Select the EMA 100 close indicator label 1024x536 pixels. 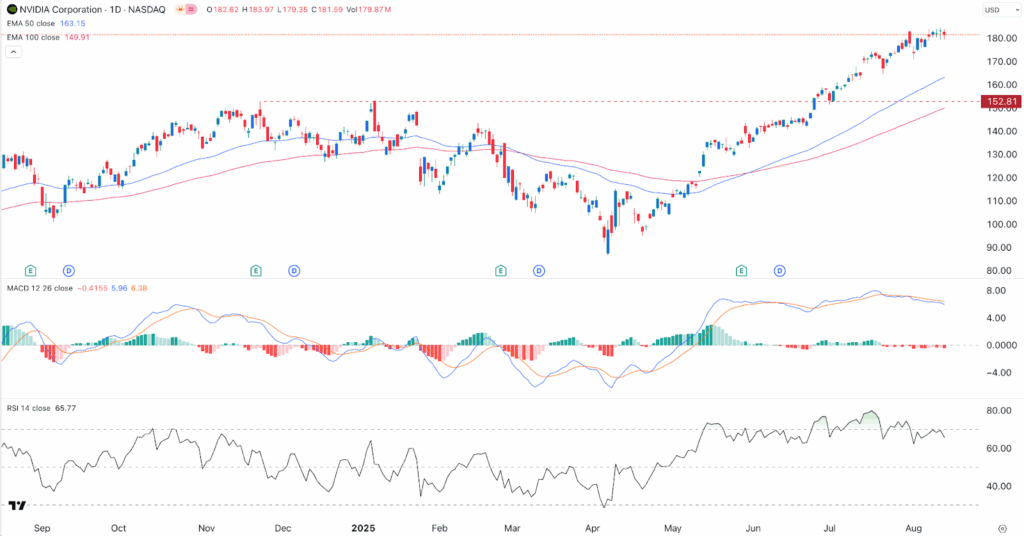[x=33, y=37]
